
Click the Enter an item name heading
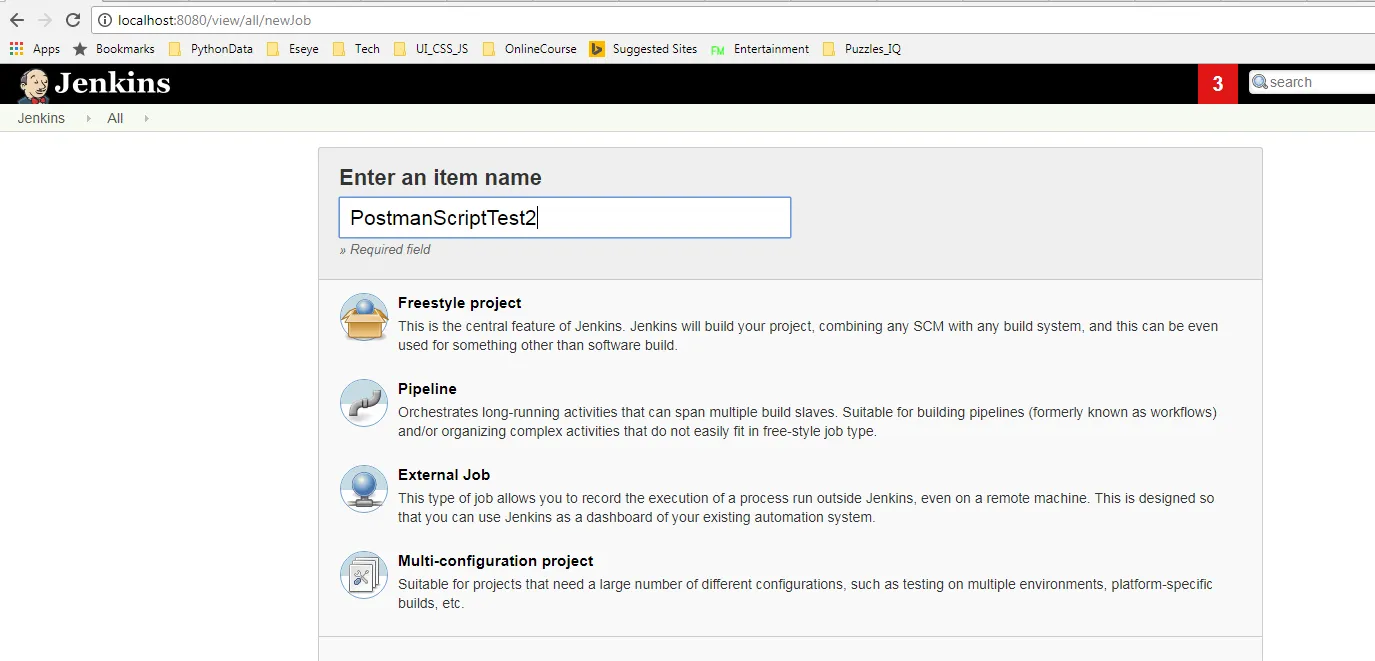[x=440, y=177]
